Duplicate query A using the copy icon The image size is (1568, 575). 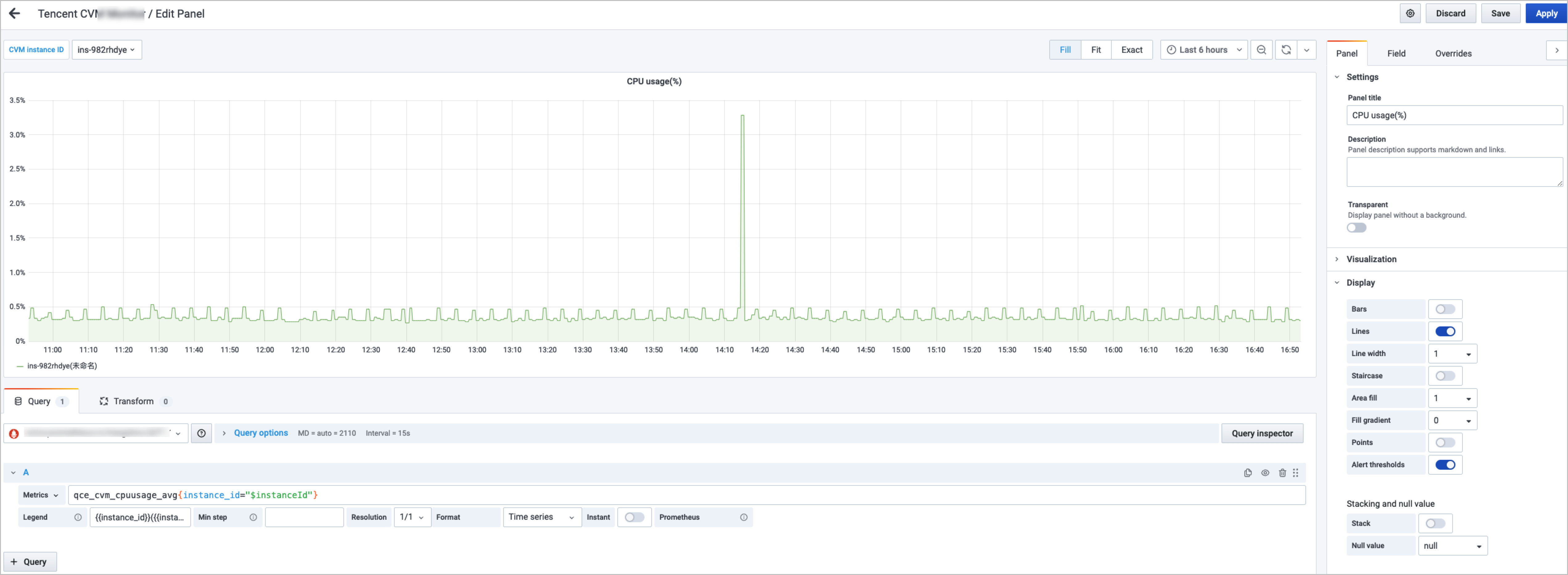click(x=1248, y=473)
